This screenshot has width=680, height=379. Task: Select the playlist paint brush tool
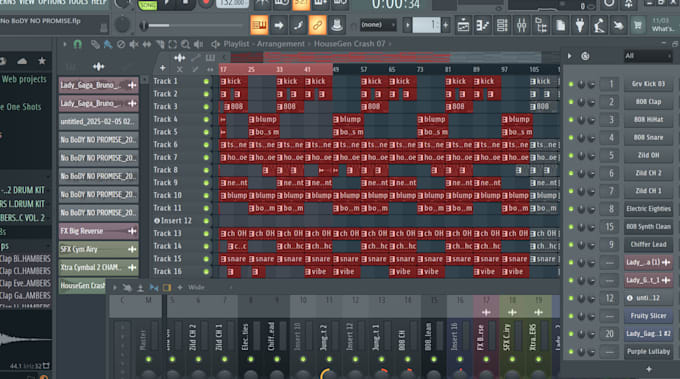[108, 44]
